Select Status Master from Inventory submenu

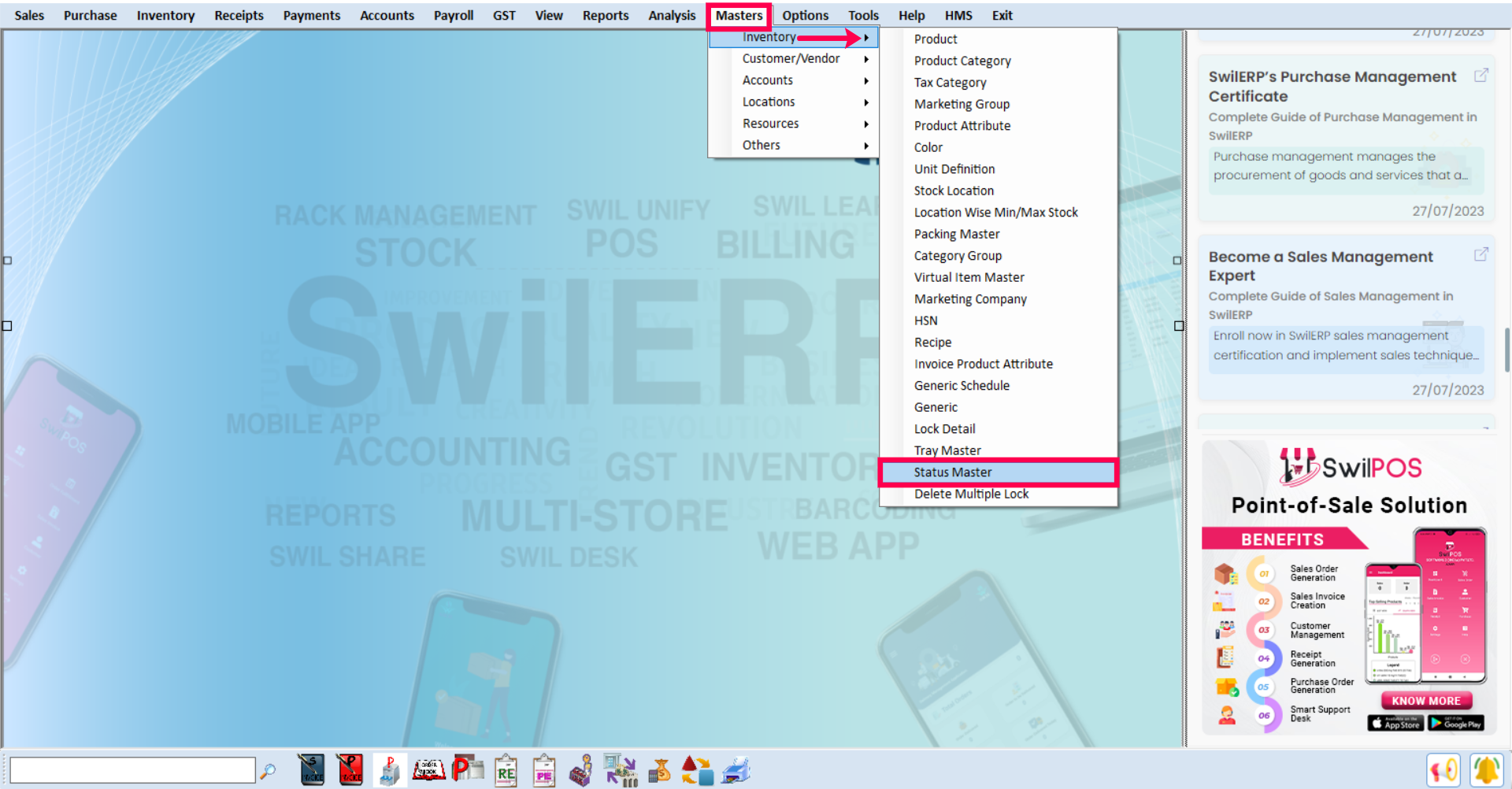999,472
